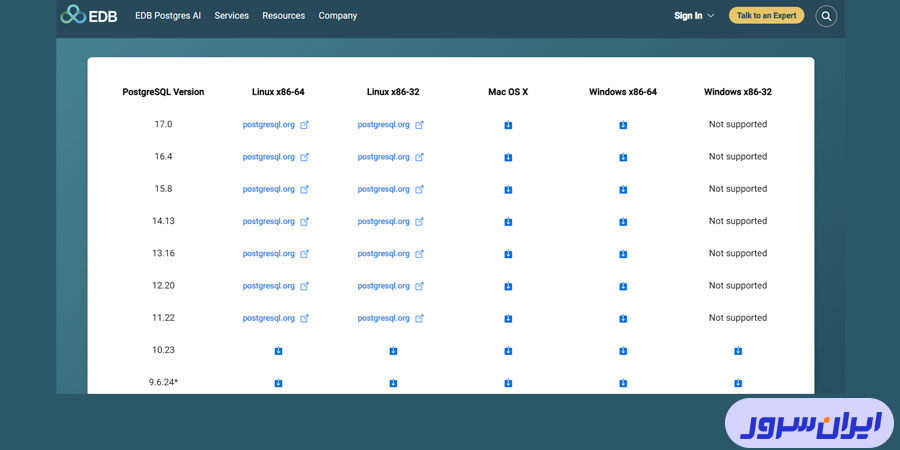Screen dimensions: 900x450
Task: Open postgresql.org link for 16.4 Linux x86-32
Action: 390,157
